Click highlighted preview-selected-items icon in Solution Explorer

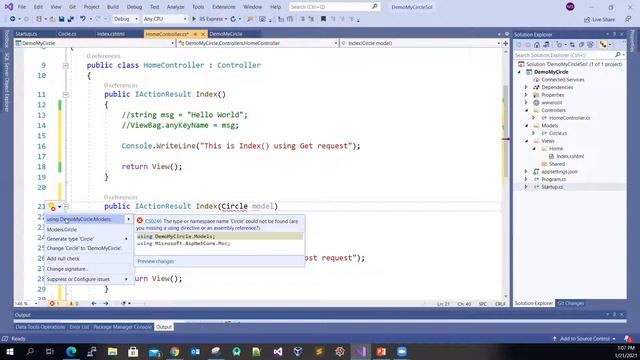[x=603, y=44]
